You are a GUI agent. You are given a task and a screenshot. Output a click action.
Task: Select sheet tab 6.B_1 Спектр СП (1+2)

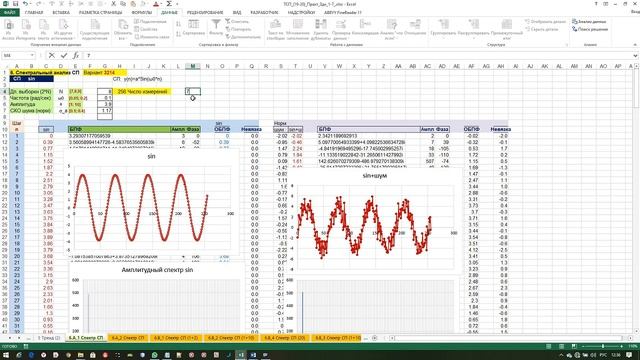tap(176, 338)
